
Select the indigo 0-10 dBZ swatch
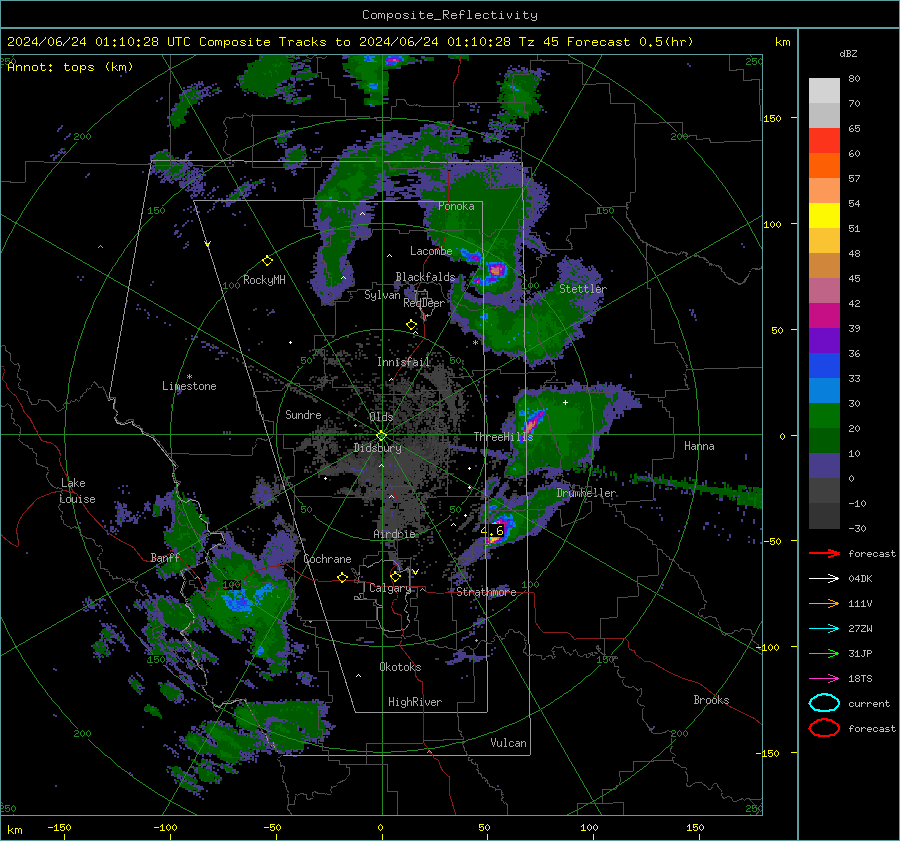tap(824, 466)
